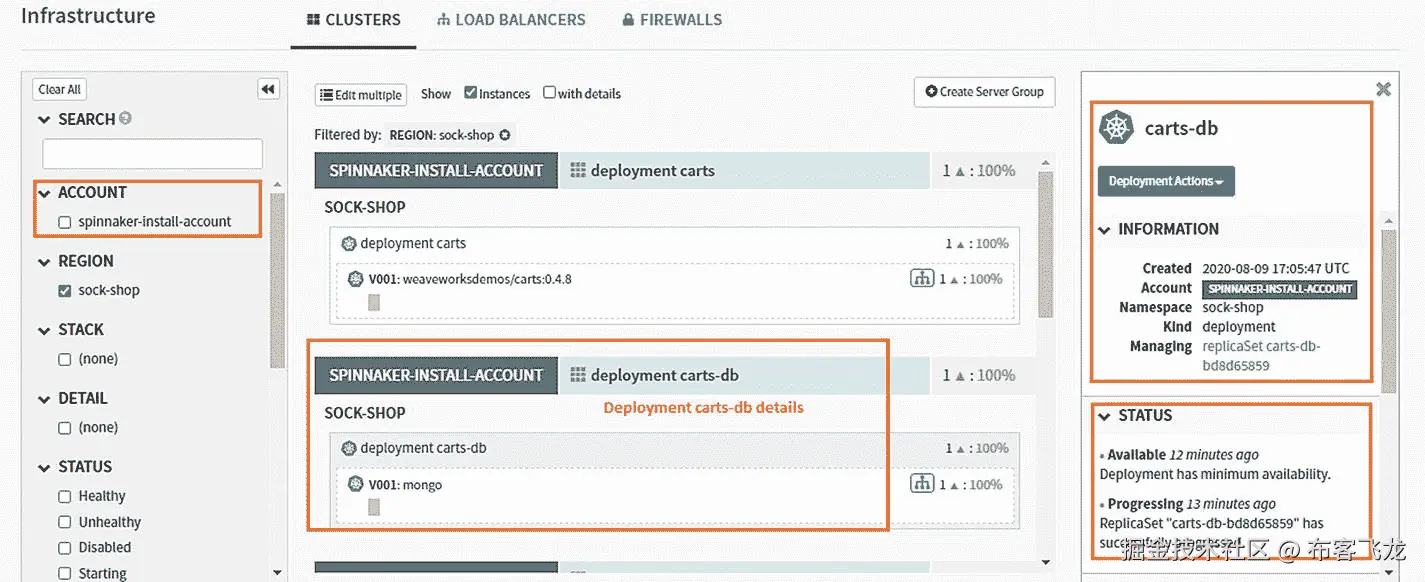Screen dimensions: 1425x582
Task: Collapse the ACCOUNT filter section
Action: 44,193
